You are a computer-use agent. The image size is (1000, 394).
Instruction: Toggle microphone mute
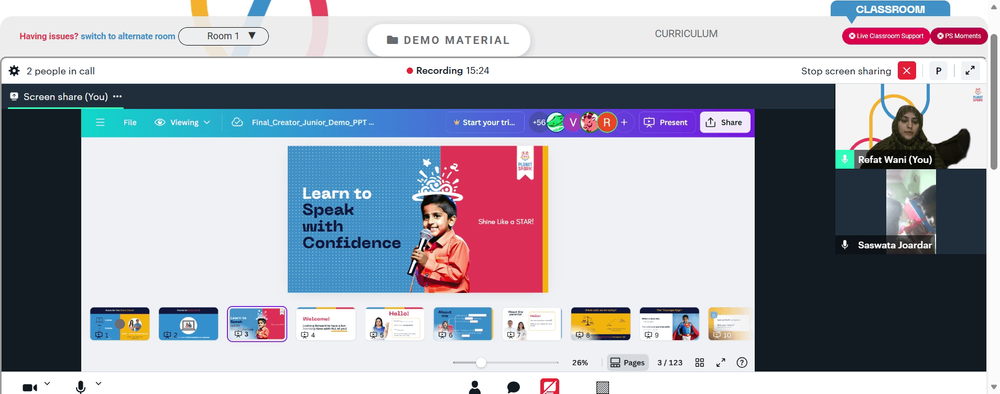coord(81,387)
